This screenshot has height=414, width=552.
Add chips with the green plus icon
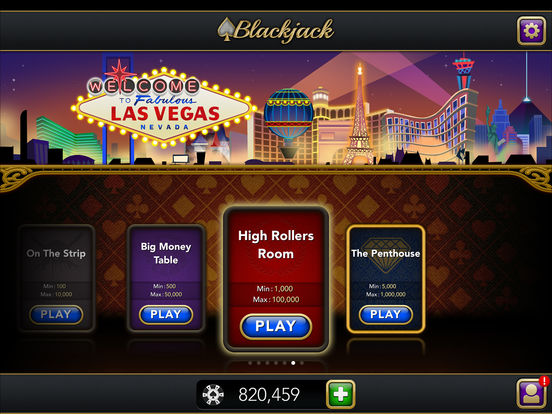[x=340, y=394]
